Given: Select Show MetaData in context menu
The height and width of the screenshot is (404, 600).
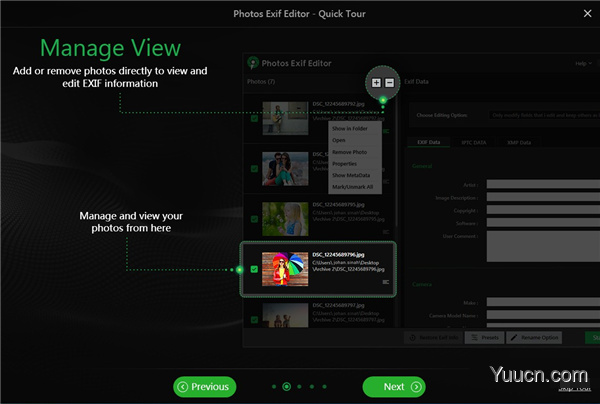Looking at the screenshot, I should tap(351, 175).
